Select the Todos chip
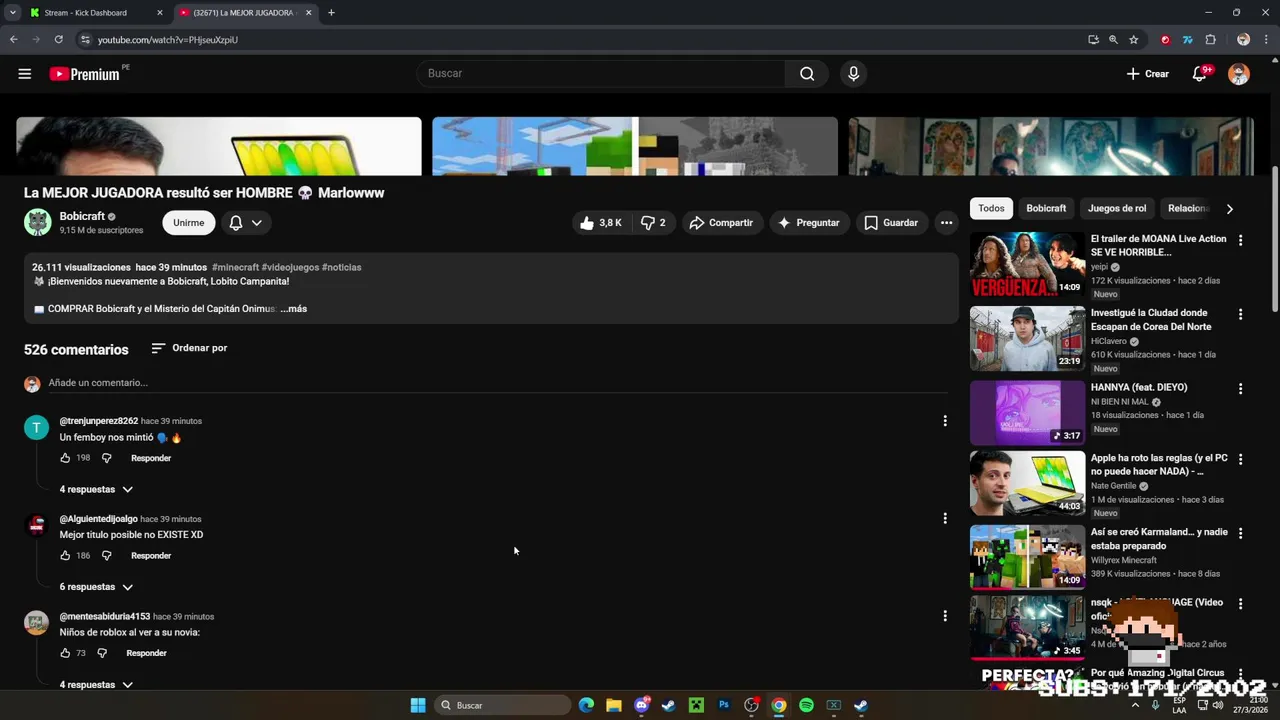Image resolution: width=1280 pixels, height=720 pixels. click(991, 208)
